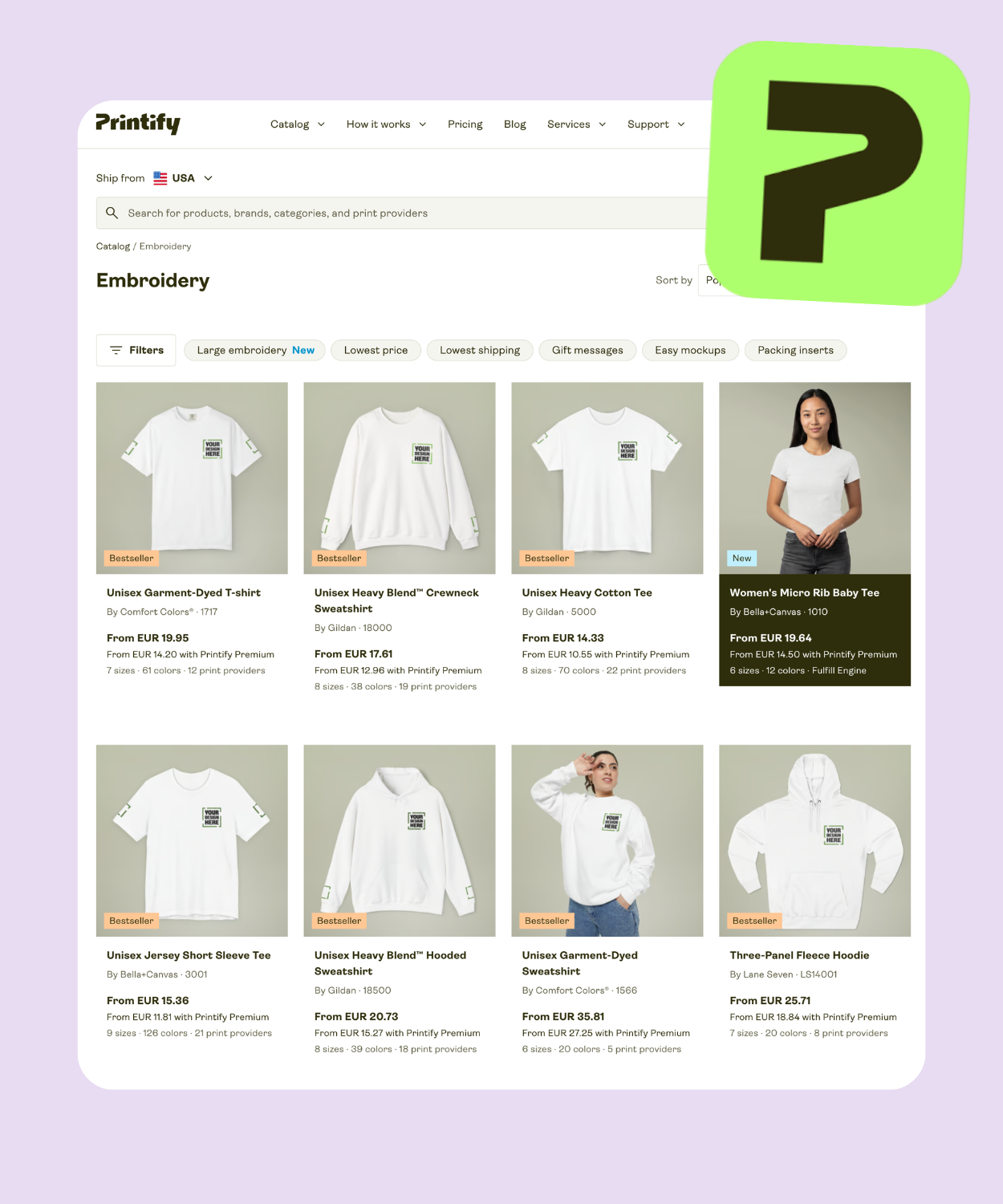Click the Printify logo in header
Viewport: 1003px width, 1204px height.
(138, 124)
